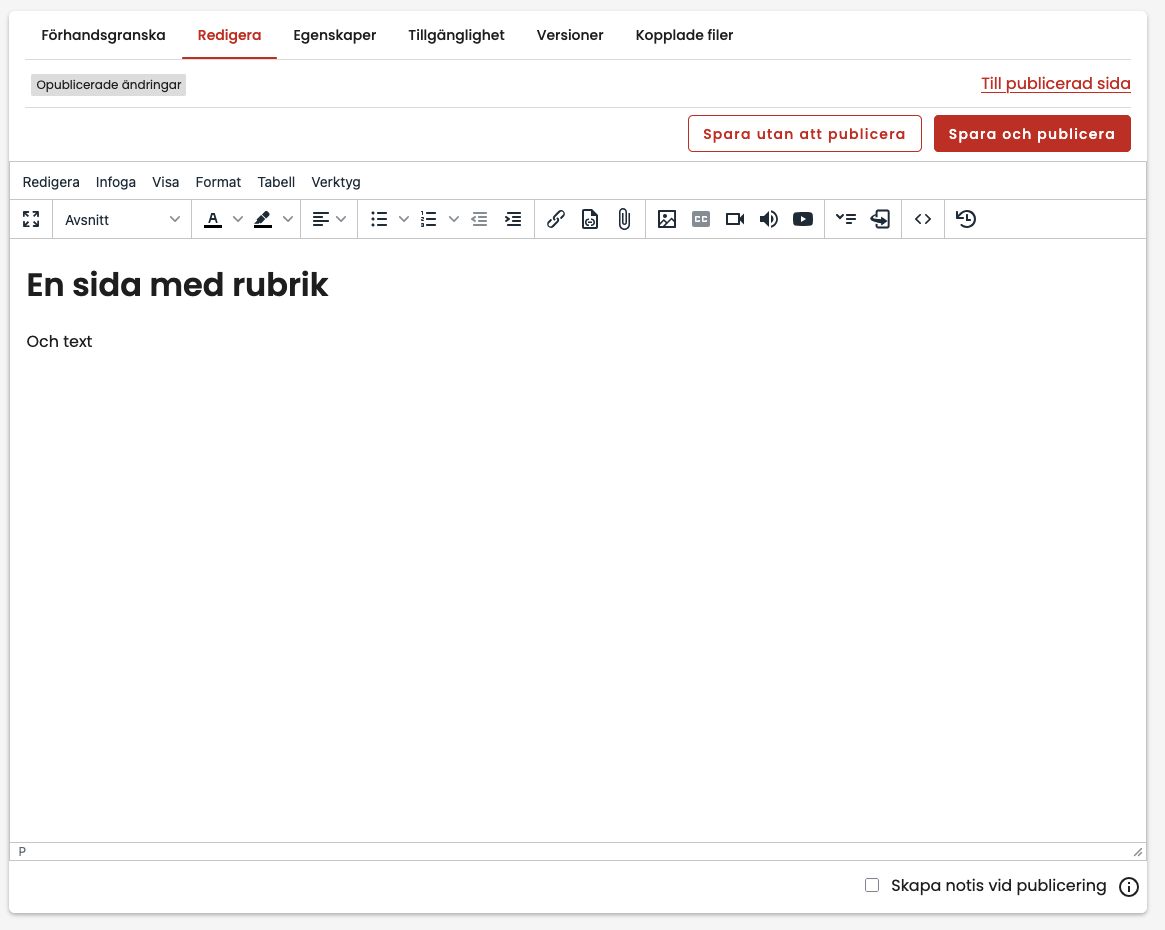Insert an image with the picture icon
Screen dimensions: 1165x930
coord(667,219)
